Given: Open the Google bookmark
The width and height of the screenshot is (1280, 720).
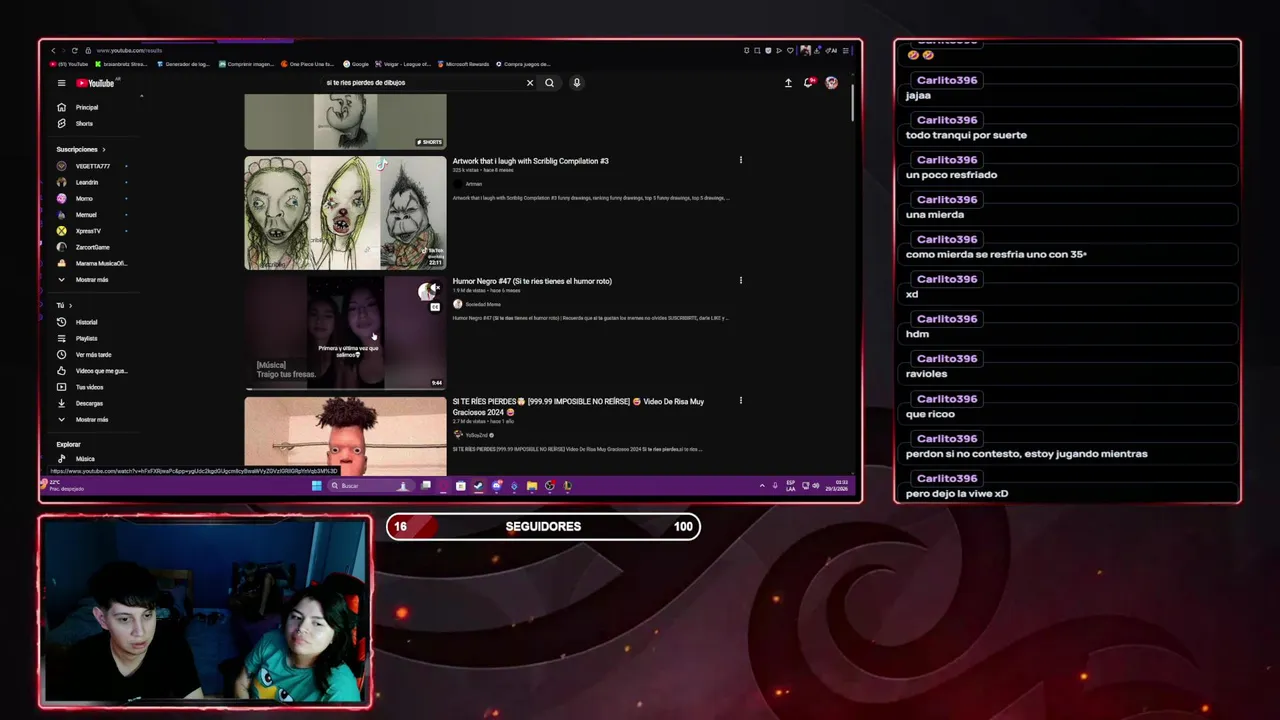Looking at the screenshot, I should click(356, 64).
